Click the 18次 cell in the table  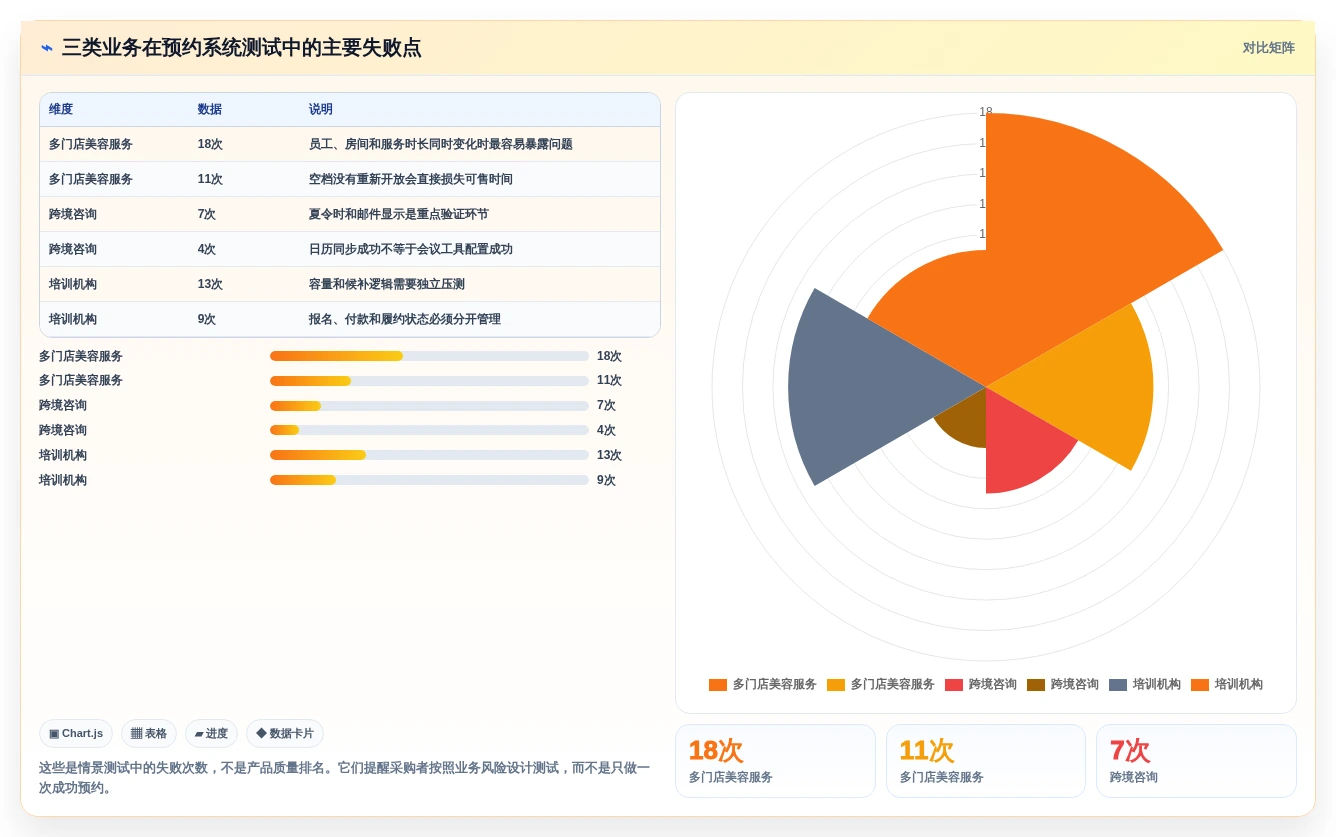[x=210, y=144]
